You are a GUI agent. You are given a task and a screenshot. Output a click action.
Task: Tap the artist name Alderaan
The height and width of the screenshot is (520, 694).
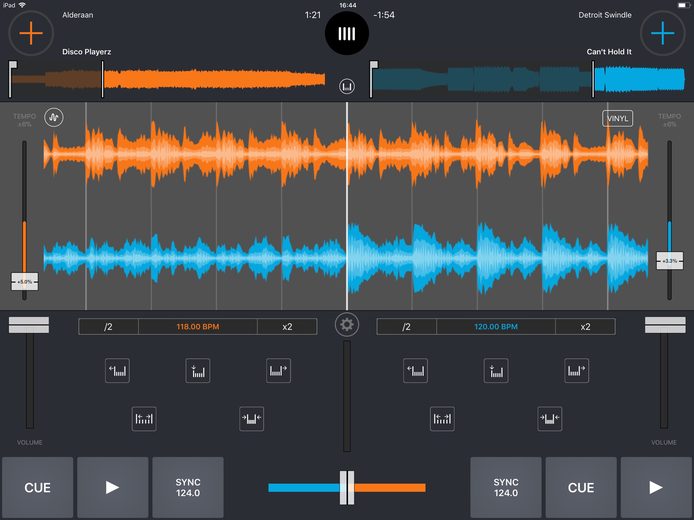pos(77,15)
